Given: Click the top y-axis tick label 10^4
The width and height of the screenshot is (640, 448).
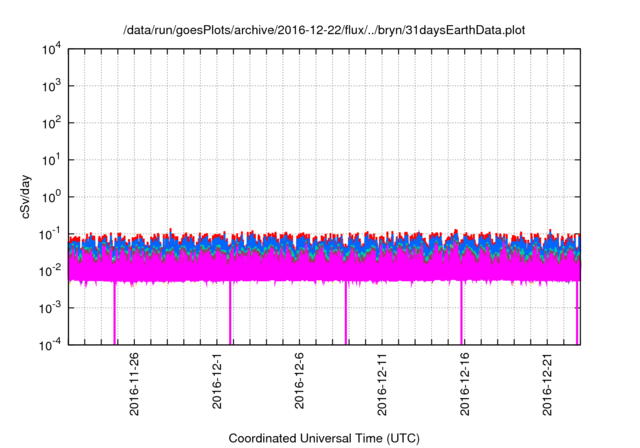Looking at the screenshot, I should tap(51, 49).
